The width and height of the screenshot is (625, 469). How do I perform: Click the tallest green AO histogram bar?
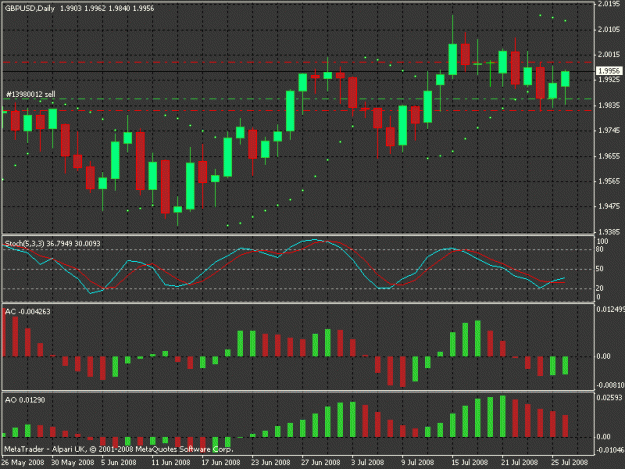point(503,416)
